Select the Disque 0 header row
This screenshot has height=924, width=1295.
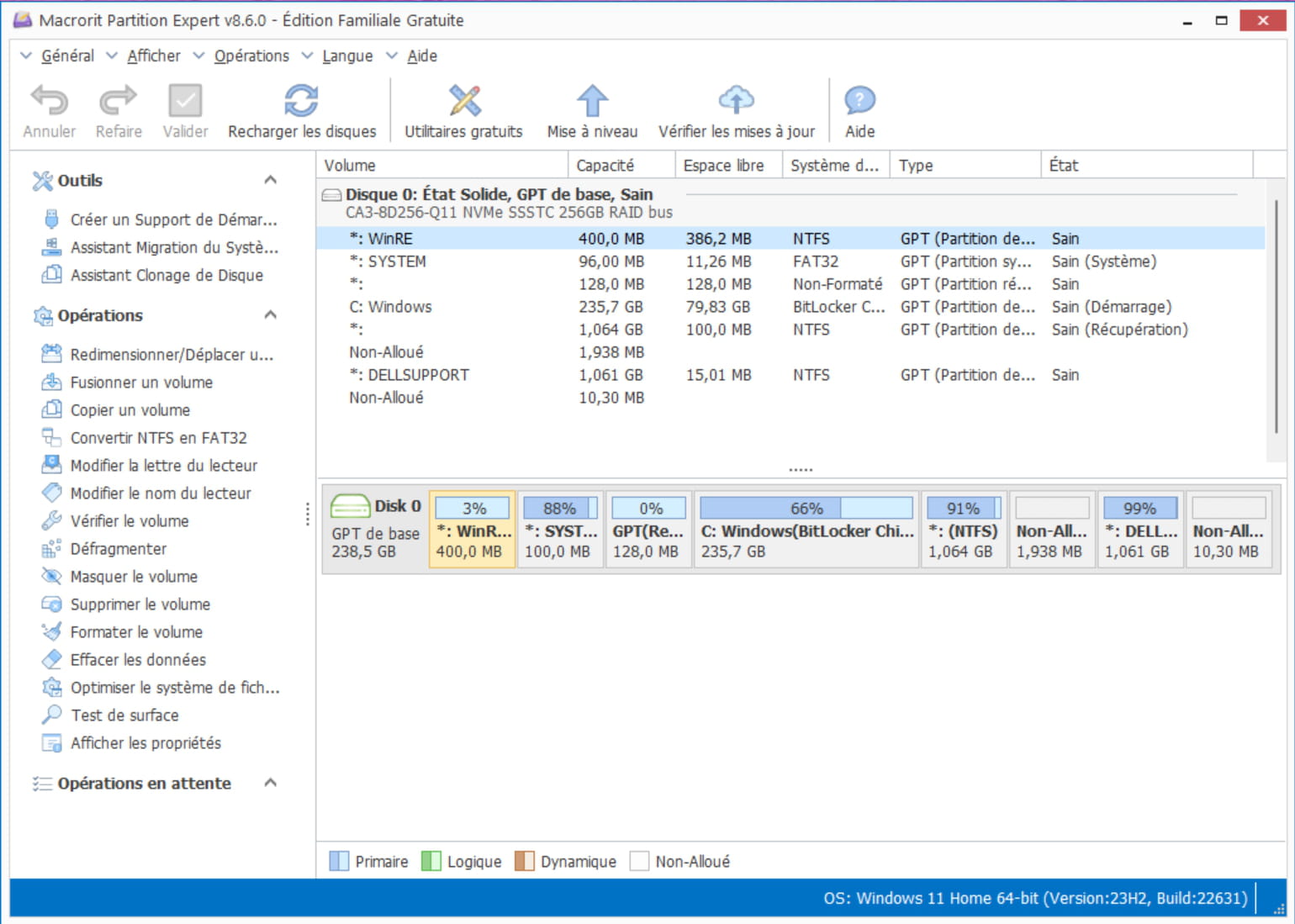(790, 203)
